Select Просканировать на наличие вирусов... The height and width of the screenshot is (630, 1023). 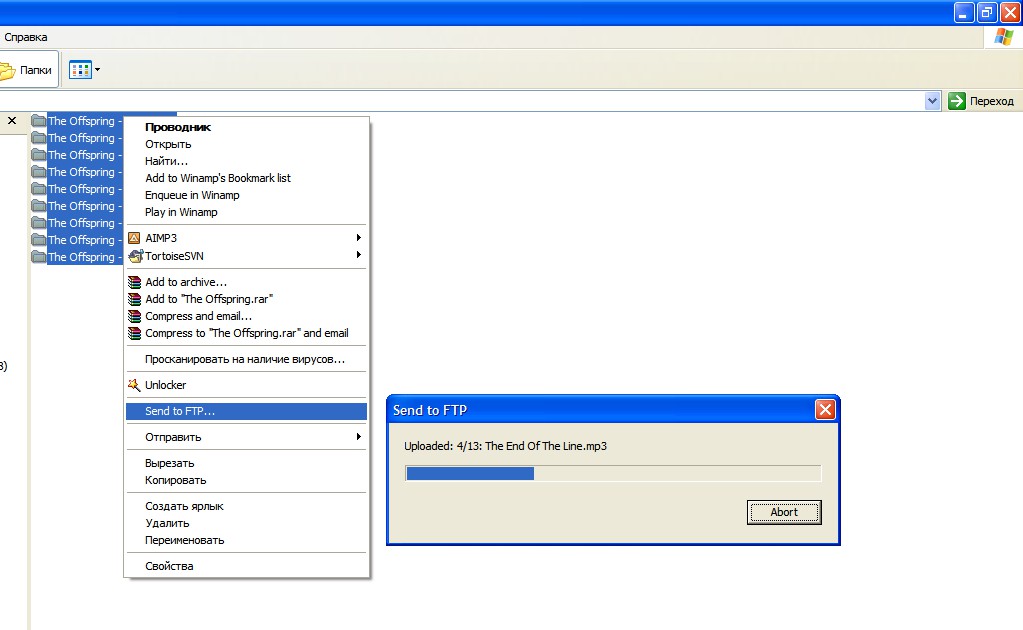pos(247,359)
